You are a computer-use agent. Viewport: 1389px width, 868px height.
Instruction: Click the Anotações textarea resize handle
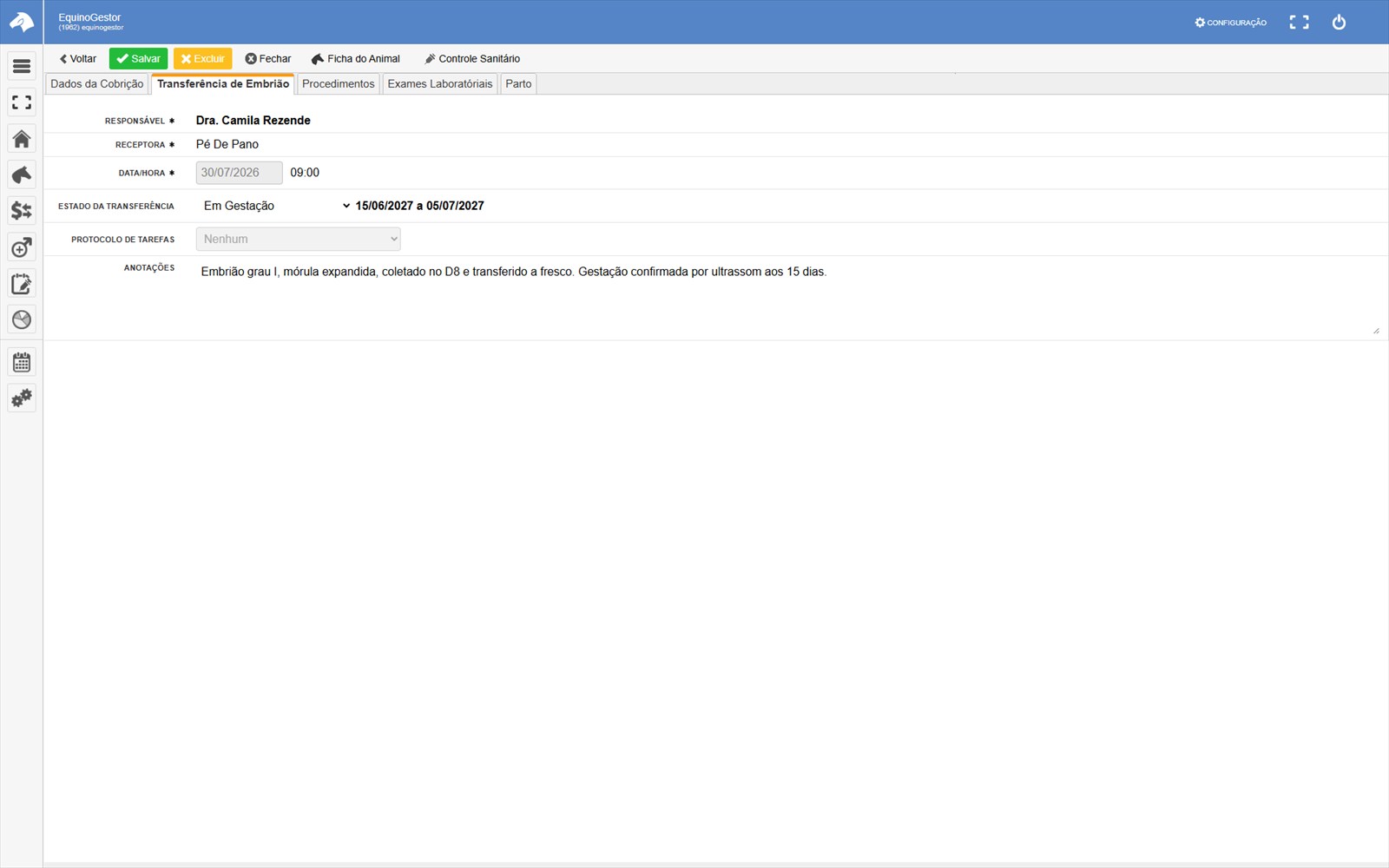pyautogui.click(x=1376, y=330)
